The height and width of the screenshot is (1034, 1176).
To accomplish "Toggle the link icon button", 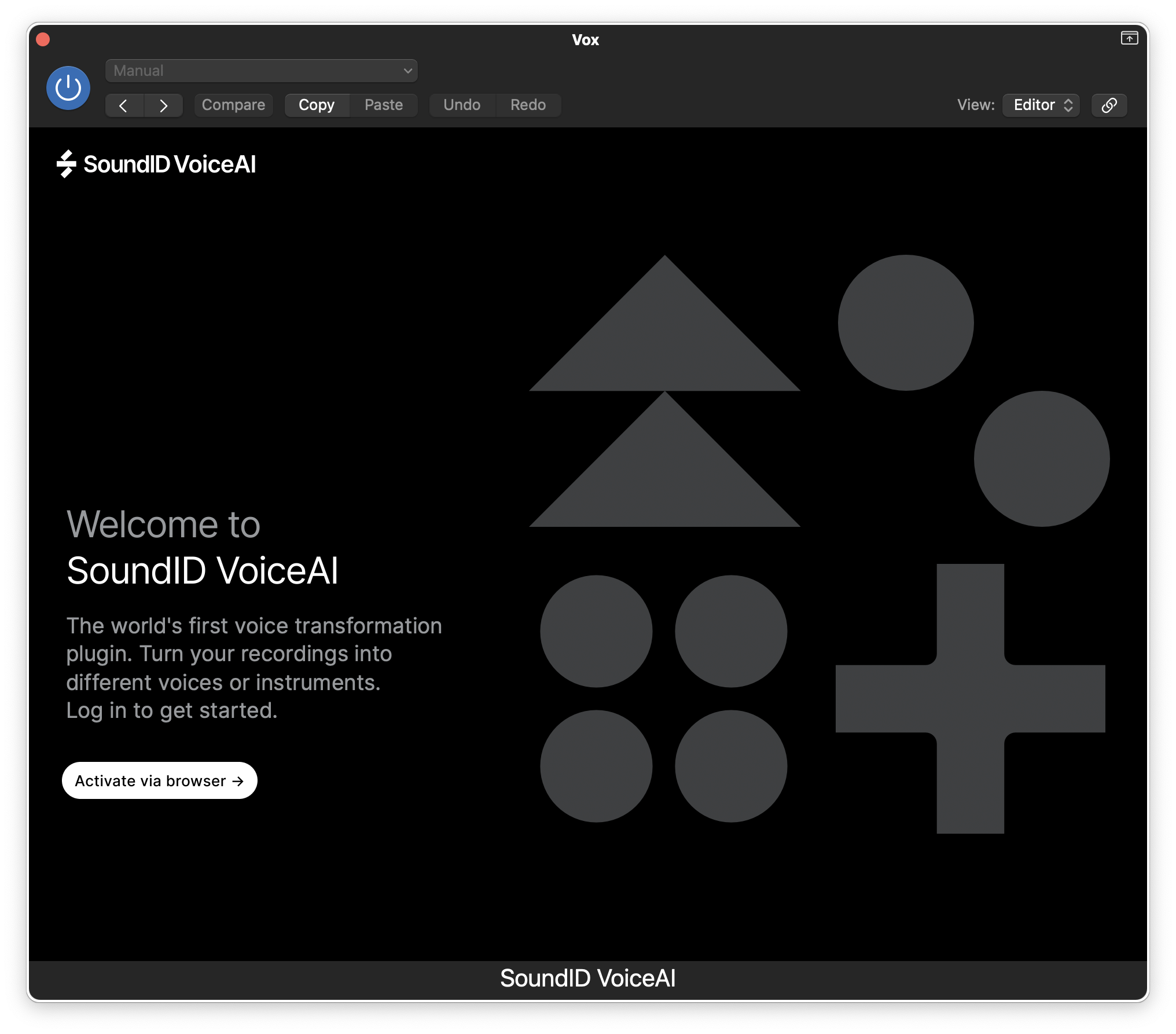I will (1109, 105).
